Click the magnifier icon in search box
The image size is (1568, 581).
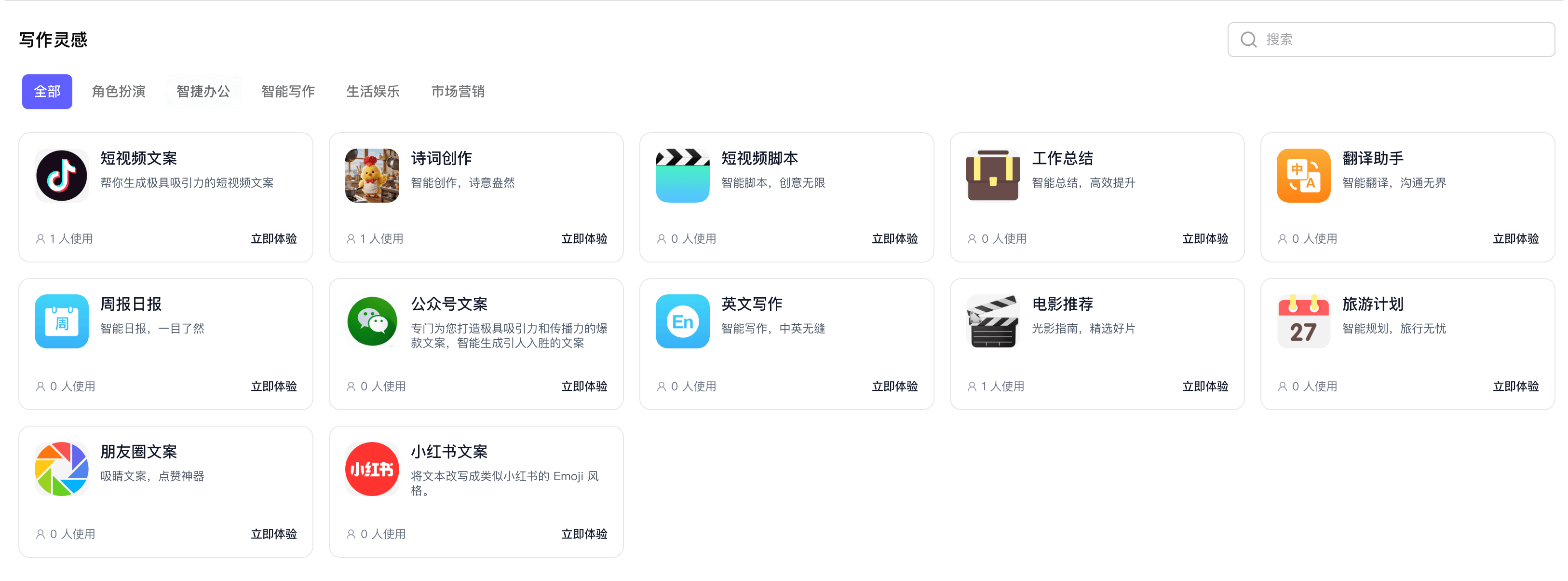click(x=1248, y=40)
